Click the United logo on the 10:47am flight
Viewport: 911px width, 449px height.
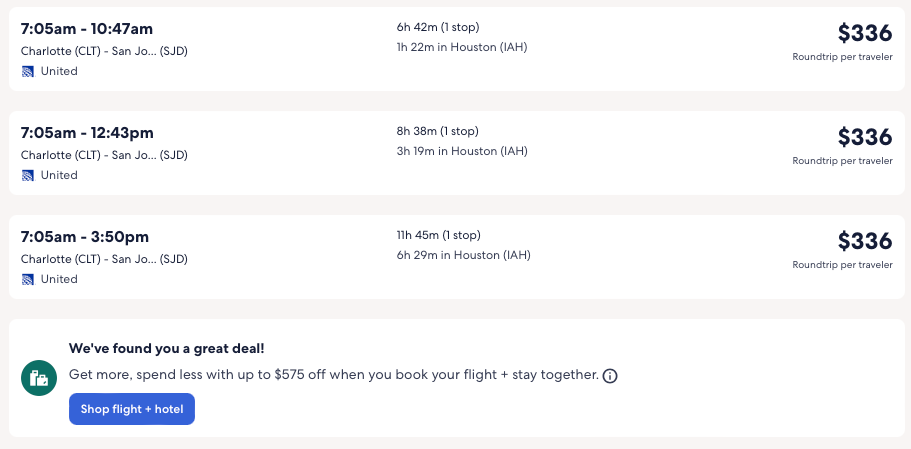(x=28, y=71)
